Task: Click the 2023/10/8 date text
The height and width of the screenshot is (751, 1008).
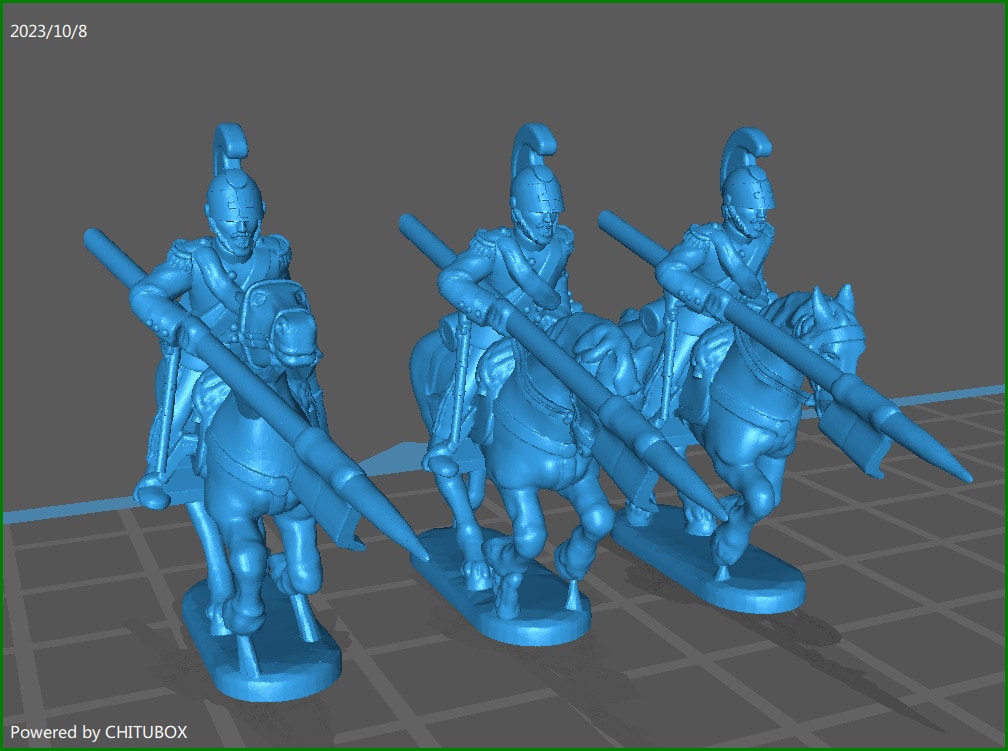Action: click(49, 31)
